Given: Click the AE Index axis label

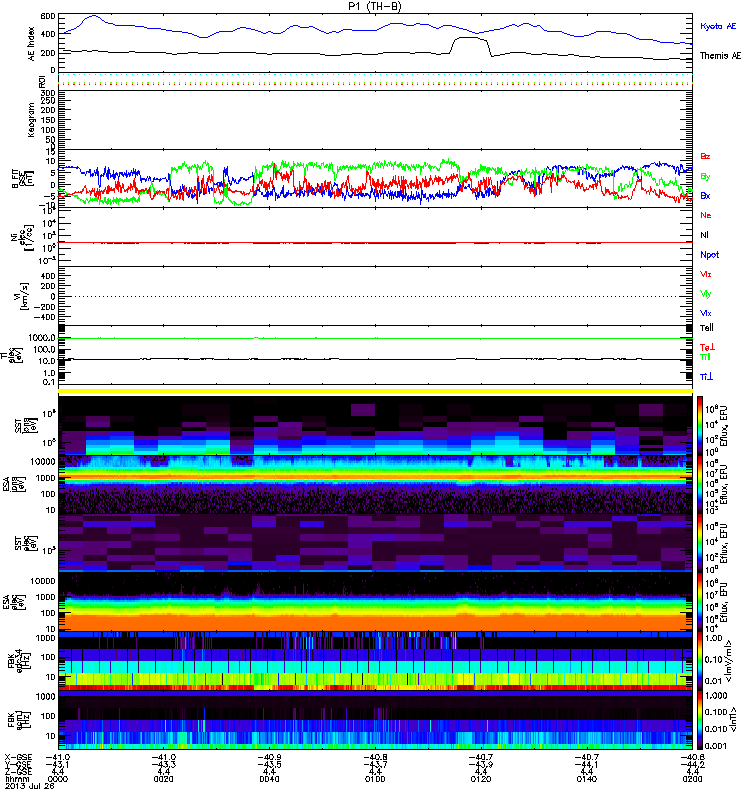Looking at the screenshot, I should tap(32, 44).
